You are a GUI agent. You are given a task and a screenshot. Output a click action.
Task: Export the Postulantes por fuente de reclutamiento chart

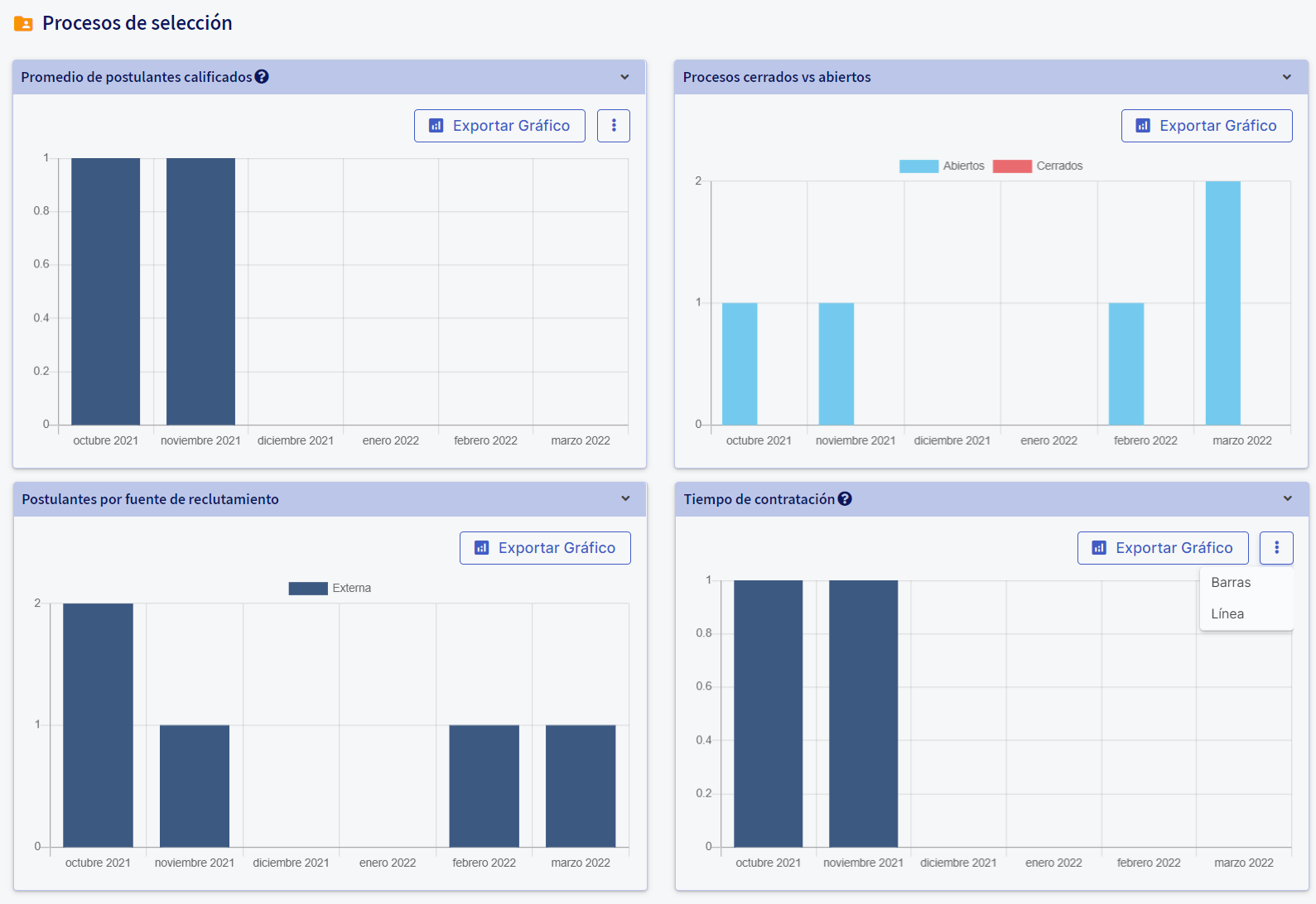[545, 548]
